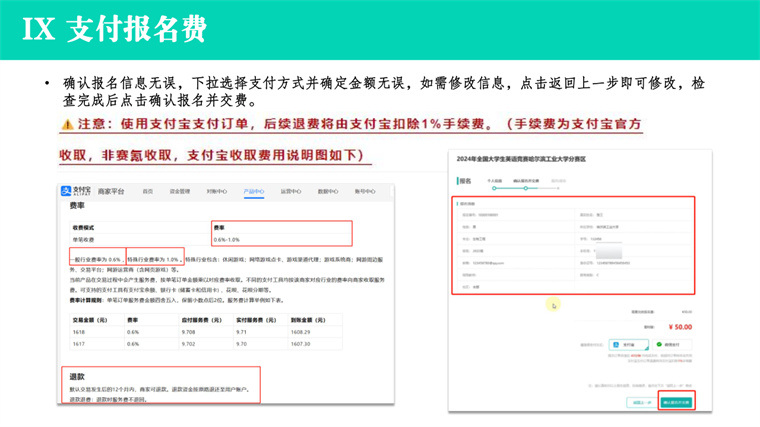Image resolution: width=760 pixels, height=427 pixels.
Task: Click the Alipay logo in merchant header
Action: tap(77, 191)
